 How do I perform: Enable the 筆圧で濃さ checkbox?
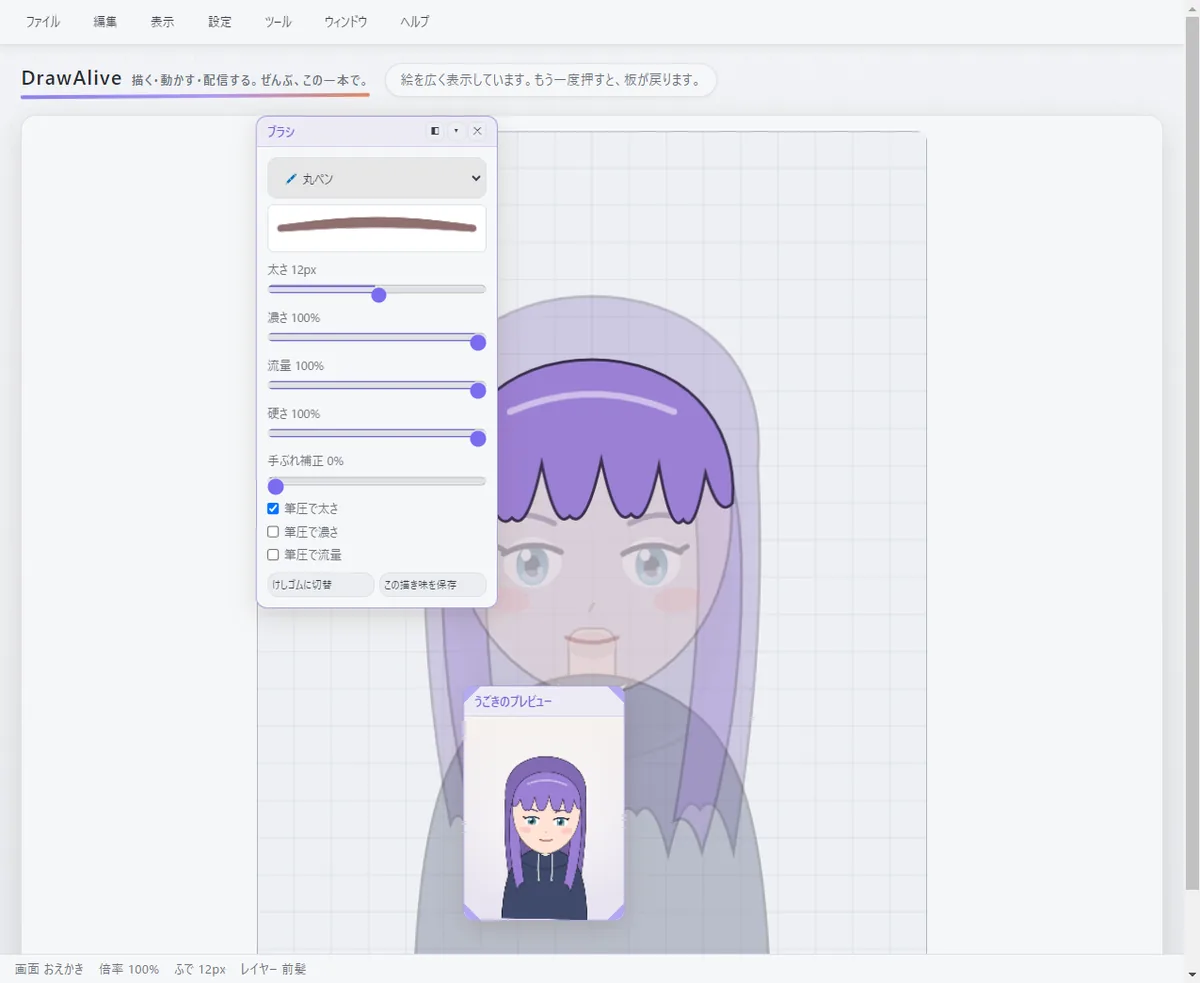273,532
